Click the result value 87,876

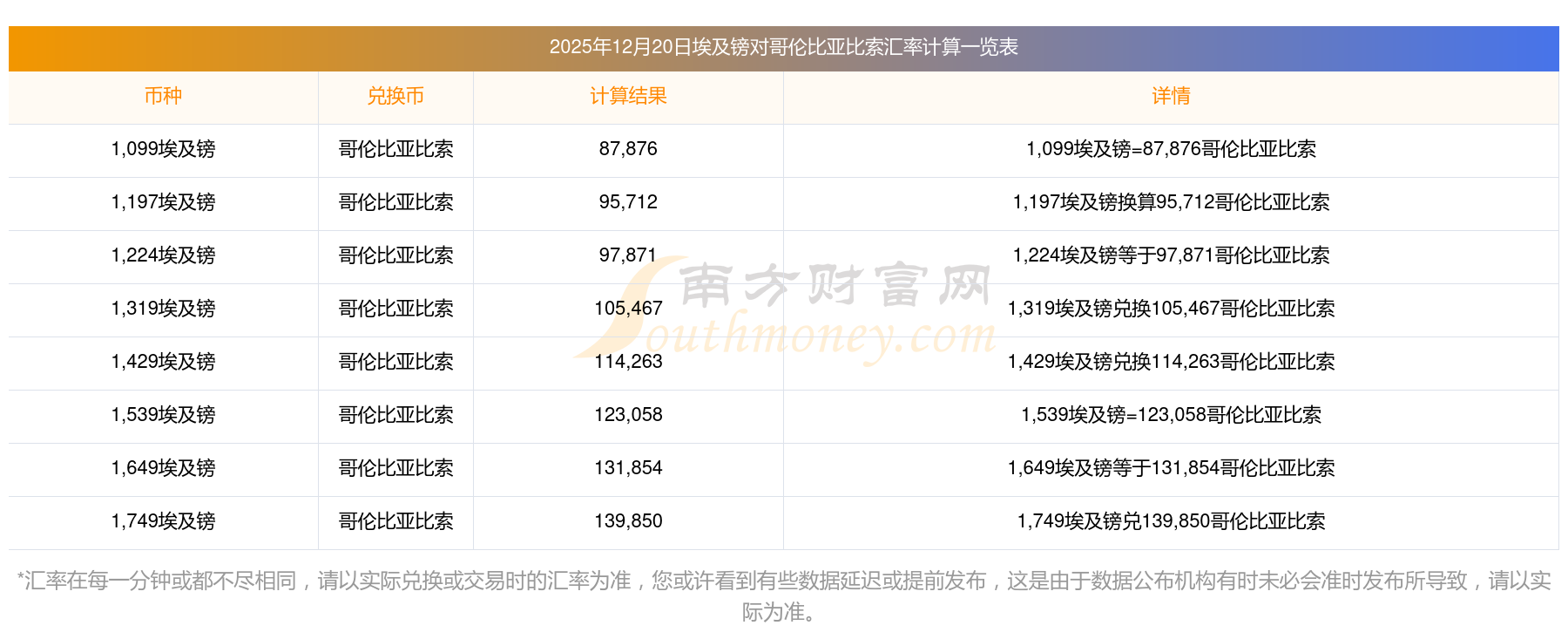tap(628, 149)
